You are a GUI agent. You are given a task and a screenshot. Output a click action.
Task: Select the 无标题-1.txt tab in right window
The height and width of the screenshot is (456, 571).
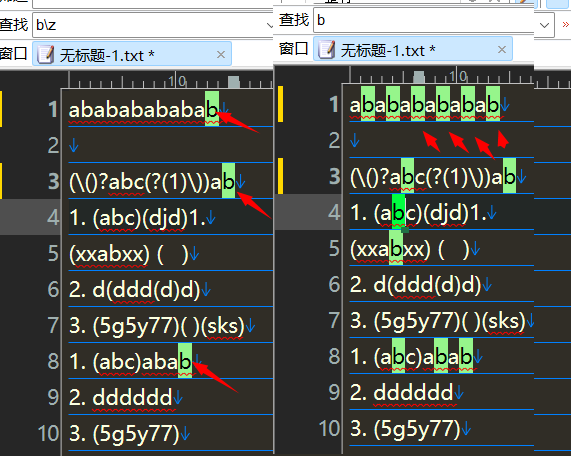(413, 49)
